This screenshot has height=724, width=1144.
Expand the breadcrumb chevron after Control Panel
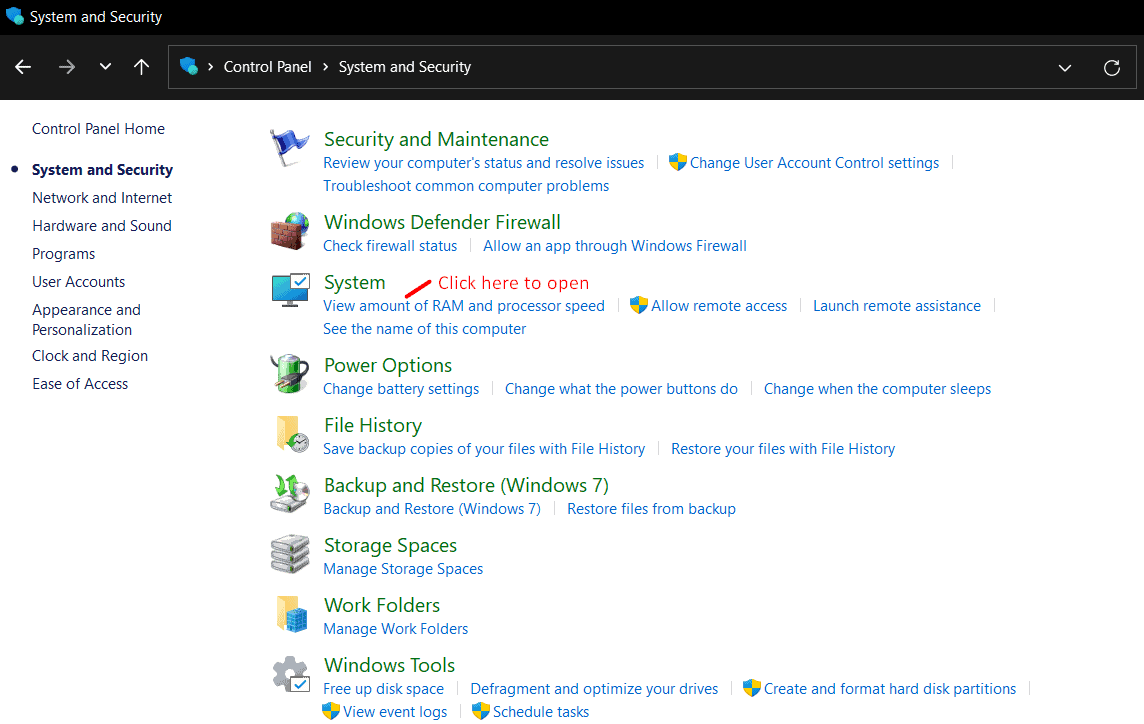325,67
